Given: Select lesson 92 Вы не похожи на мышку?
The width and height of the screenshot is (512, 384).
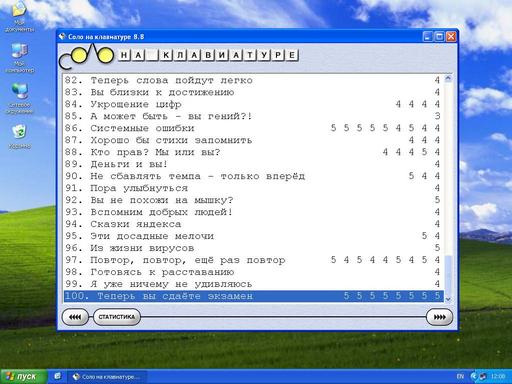Looking at the screenshot, I should click(253, 200).
